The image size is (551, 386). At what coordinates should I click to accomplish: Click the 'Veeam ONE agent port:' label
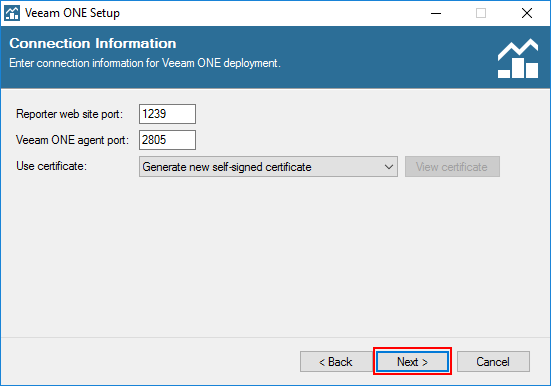(x=72, y=140)
